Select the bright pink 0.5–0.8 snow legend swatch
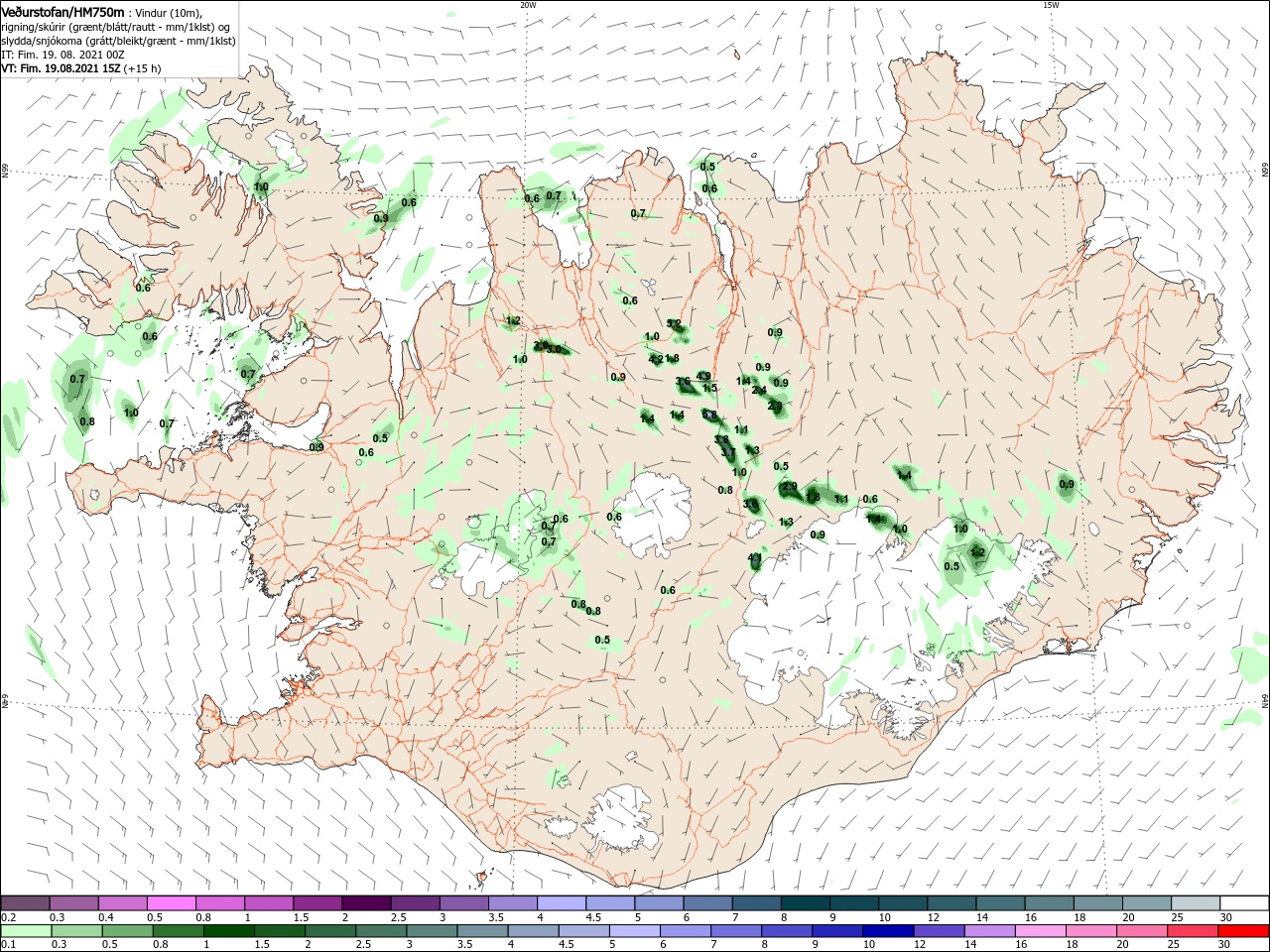 tap(172, 902)
